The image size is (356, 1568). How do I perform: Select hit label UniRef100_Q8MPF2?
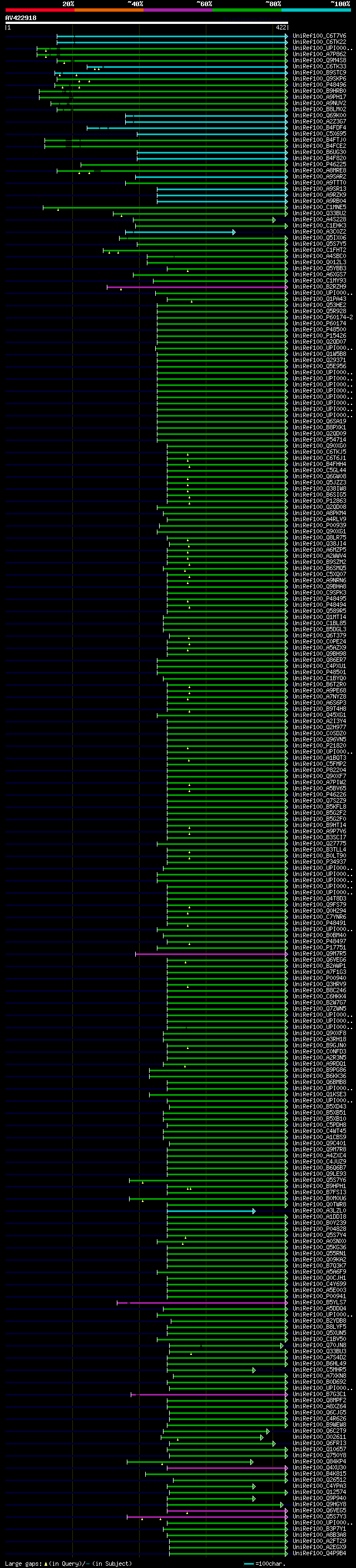tap(319, 1400)
